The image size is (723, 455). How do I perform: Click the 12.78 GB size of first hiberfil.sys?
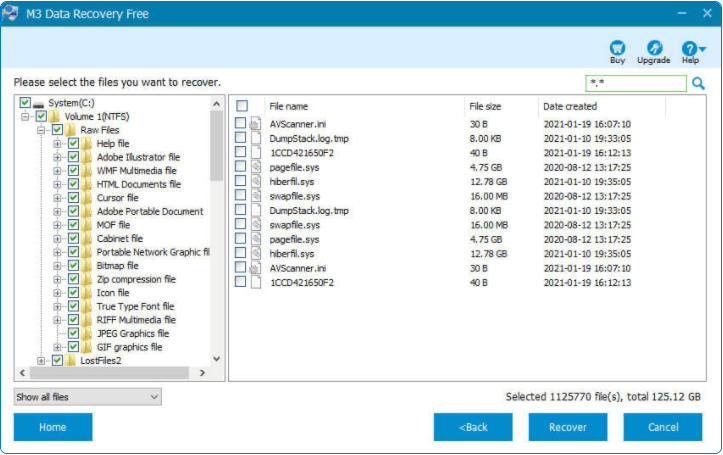point(488,182)
